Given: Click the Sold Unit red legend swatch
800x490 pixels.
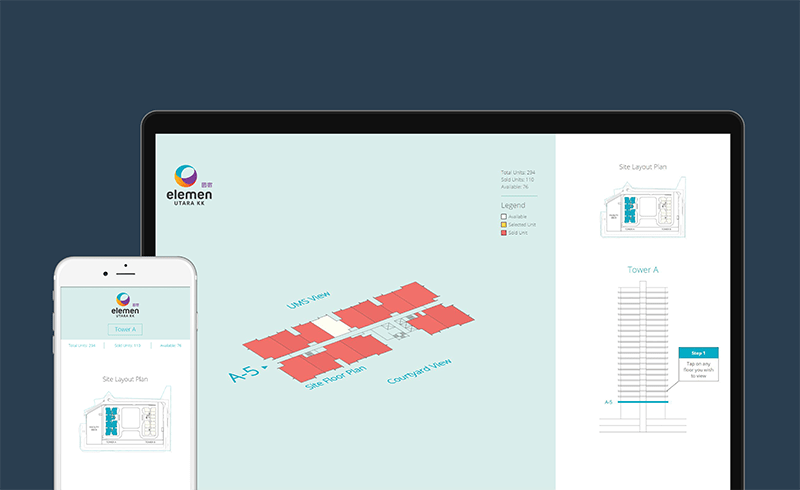Looking at the screenshot, I should [504, 232].
